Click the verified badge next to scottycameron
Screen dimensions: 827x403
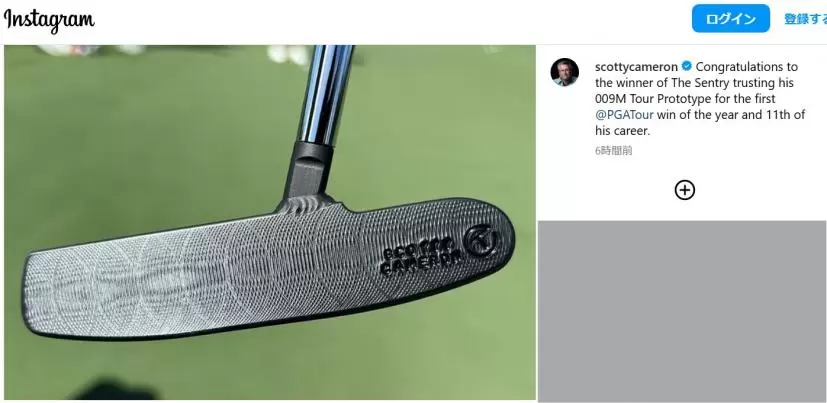tap(687, 66)
